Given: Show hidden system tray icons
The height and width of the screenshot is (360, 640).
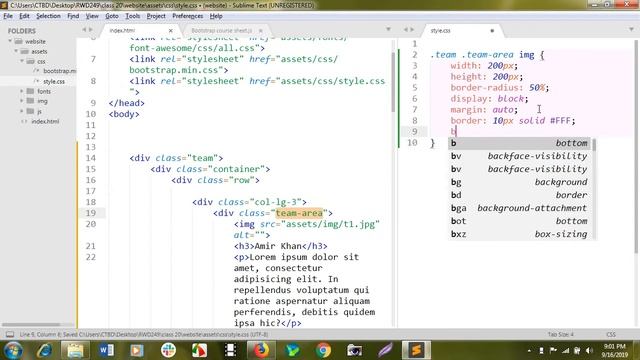Looking at the screenshot, I should coord(529,351).
